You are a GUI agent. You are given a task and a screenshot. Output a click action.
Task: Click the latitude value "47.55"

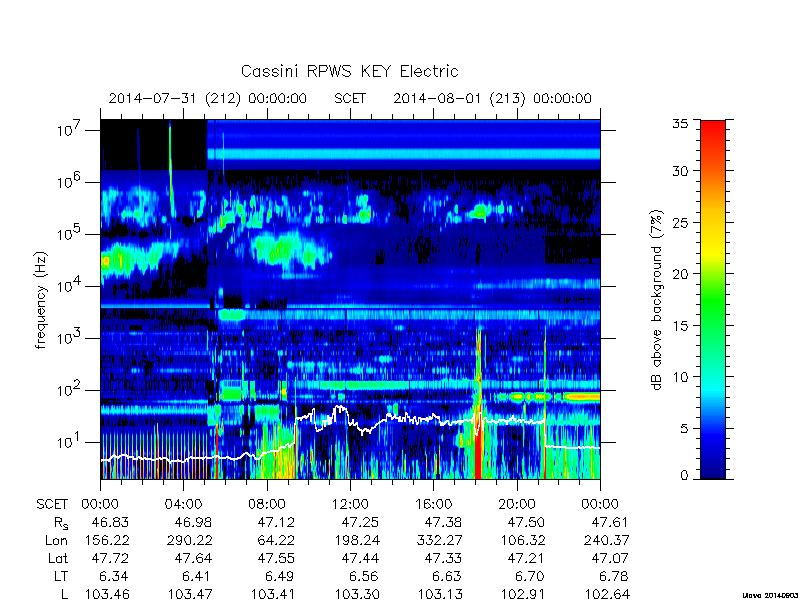click(x=276, y=558)
